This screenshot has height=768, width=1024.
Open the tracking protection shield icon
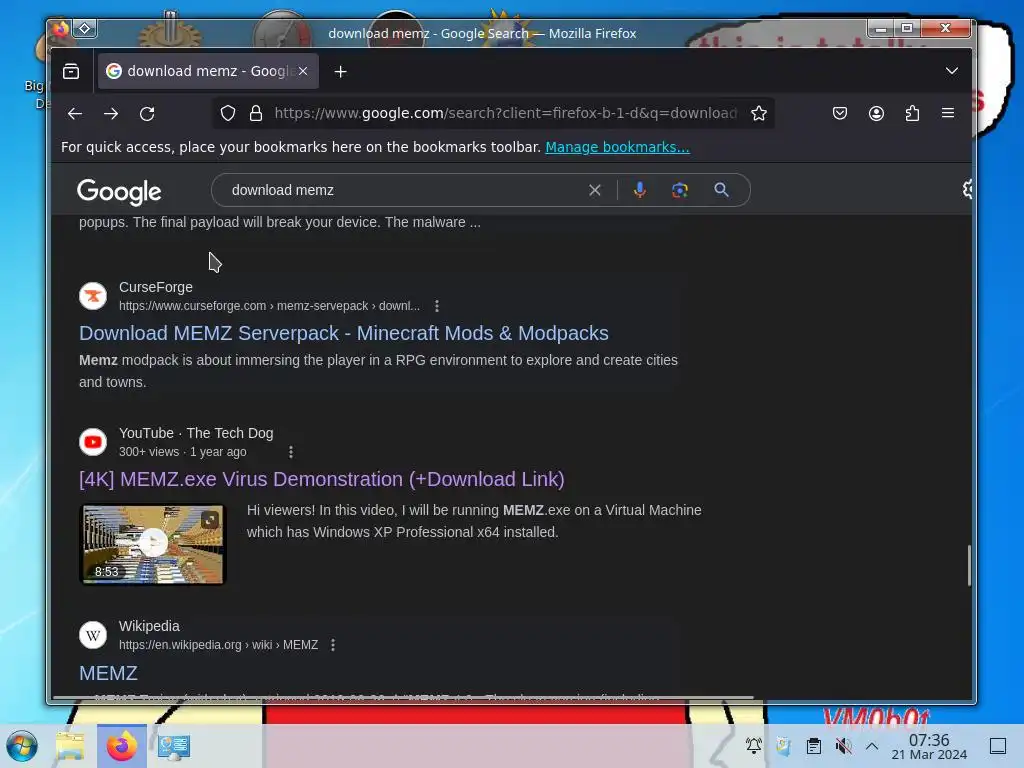[x=227, y=113]
